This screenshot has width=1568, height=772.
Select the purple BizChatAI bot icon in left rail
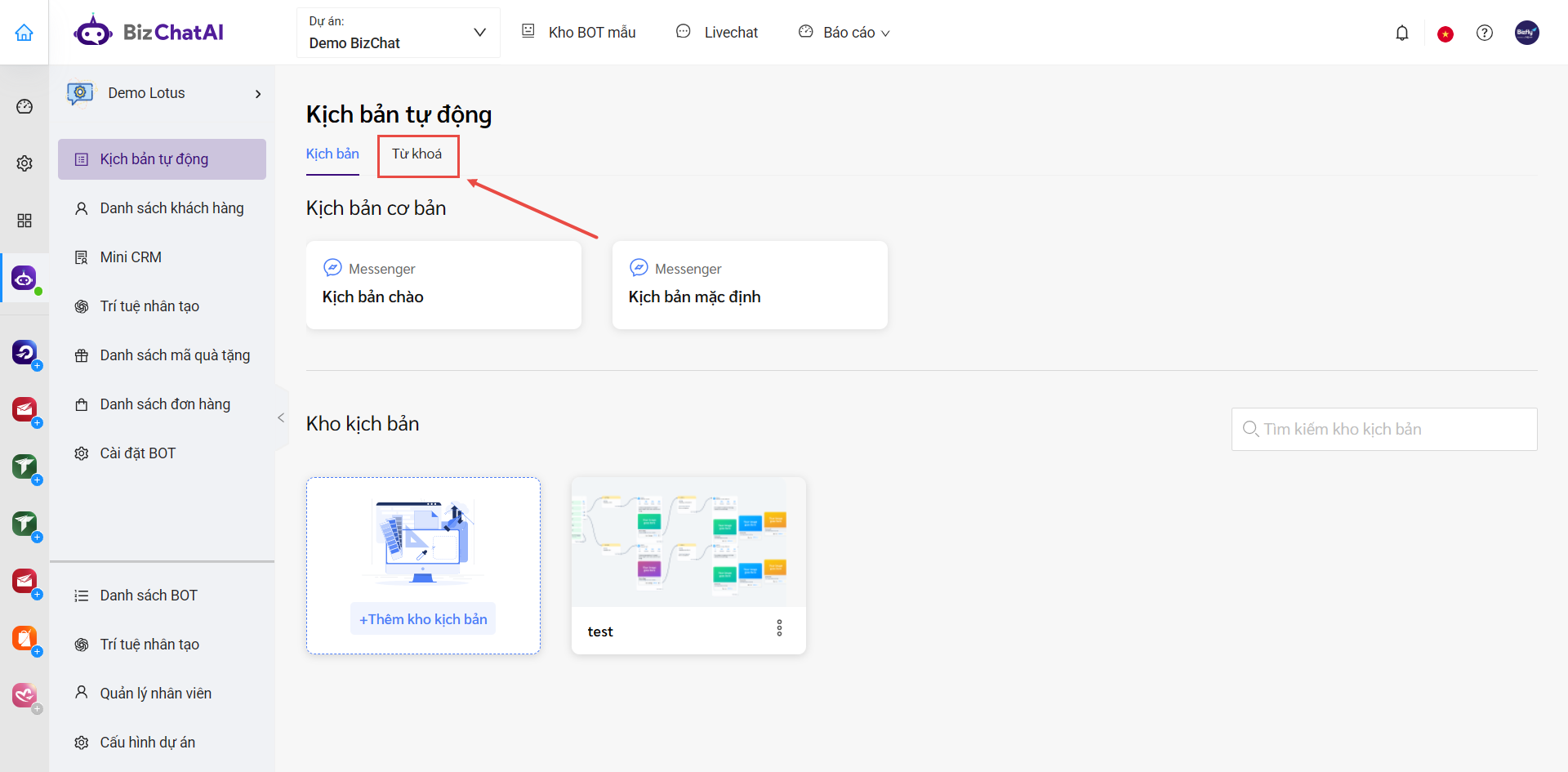[x=24, y=278]
